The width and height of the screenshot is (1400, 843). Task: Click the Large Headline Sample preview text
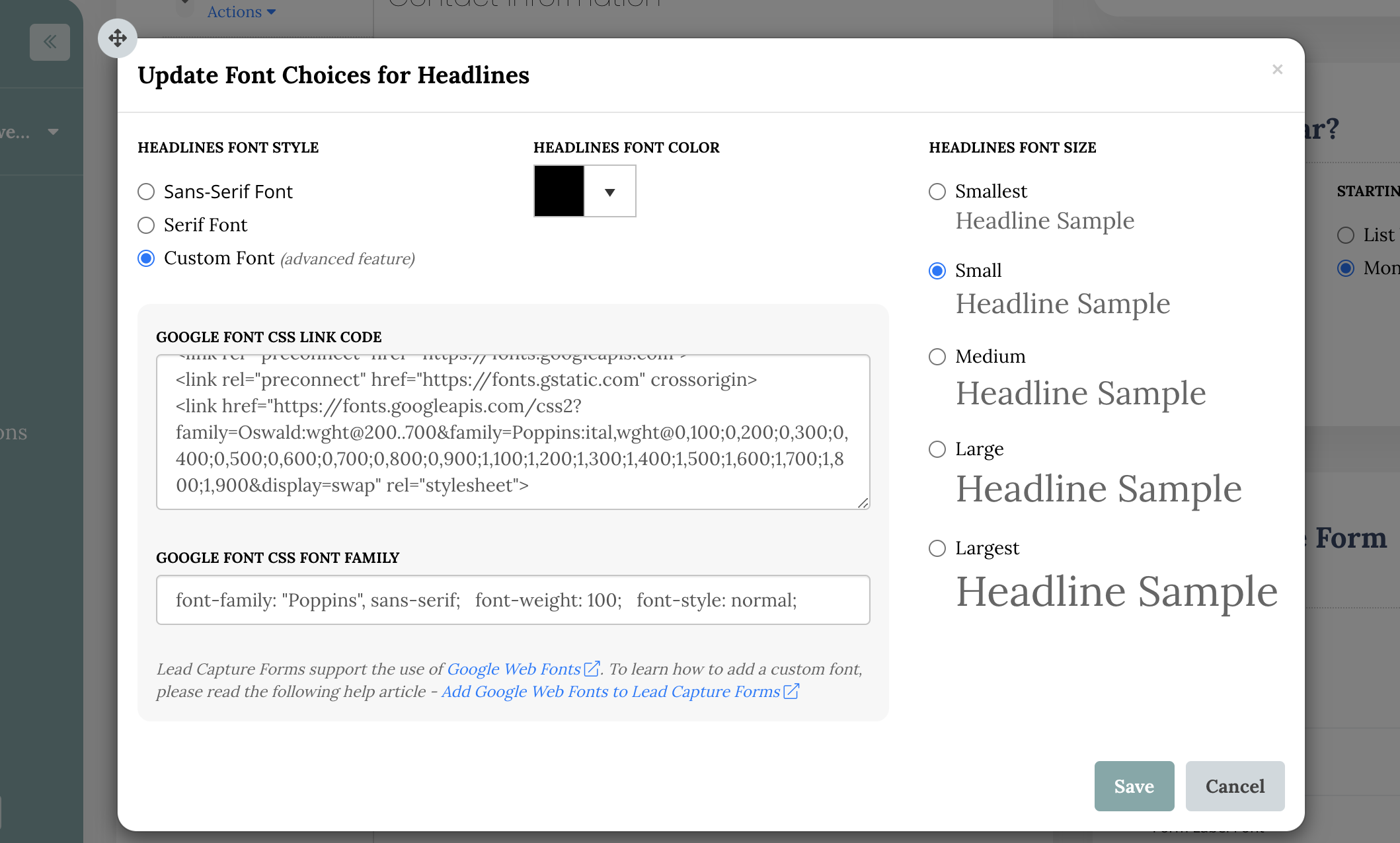[x=1099, y=489]
